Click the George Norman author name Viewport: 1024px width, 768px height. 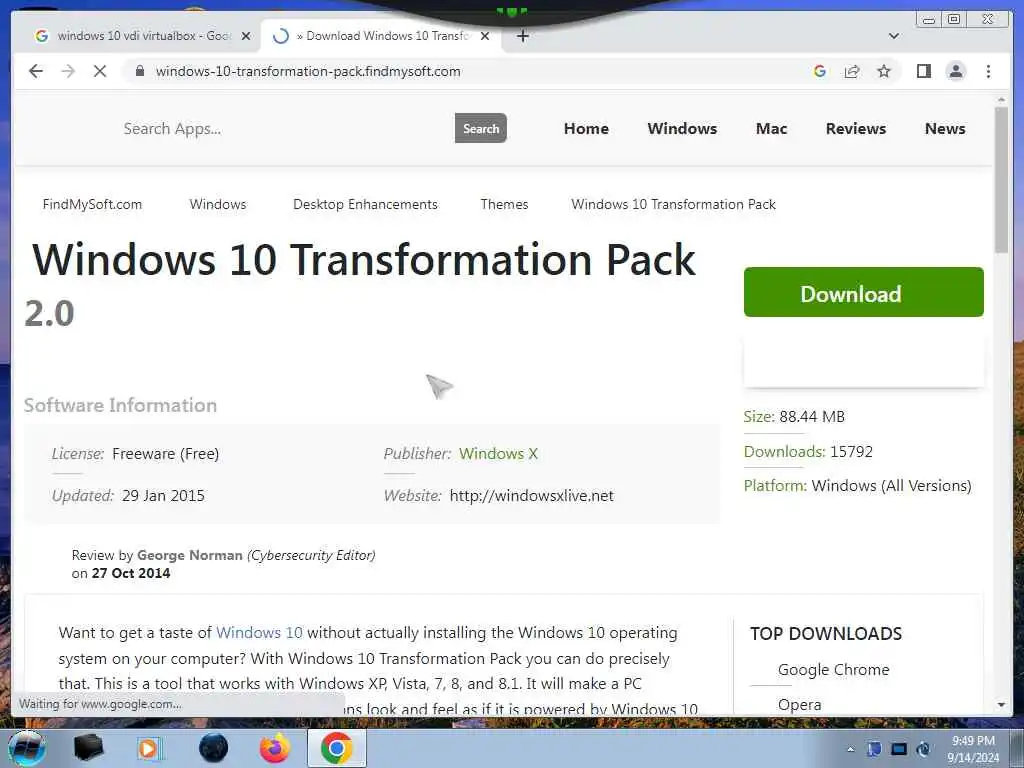[189, 555]
